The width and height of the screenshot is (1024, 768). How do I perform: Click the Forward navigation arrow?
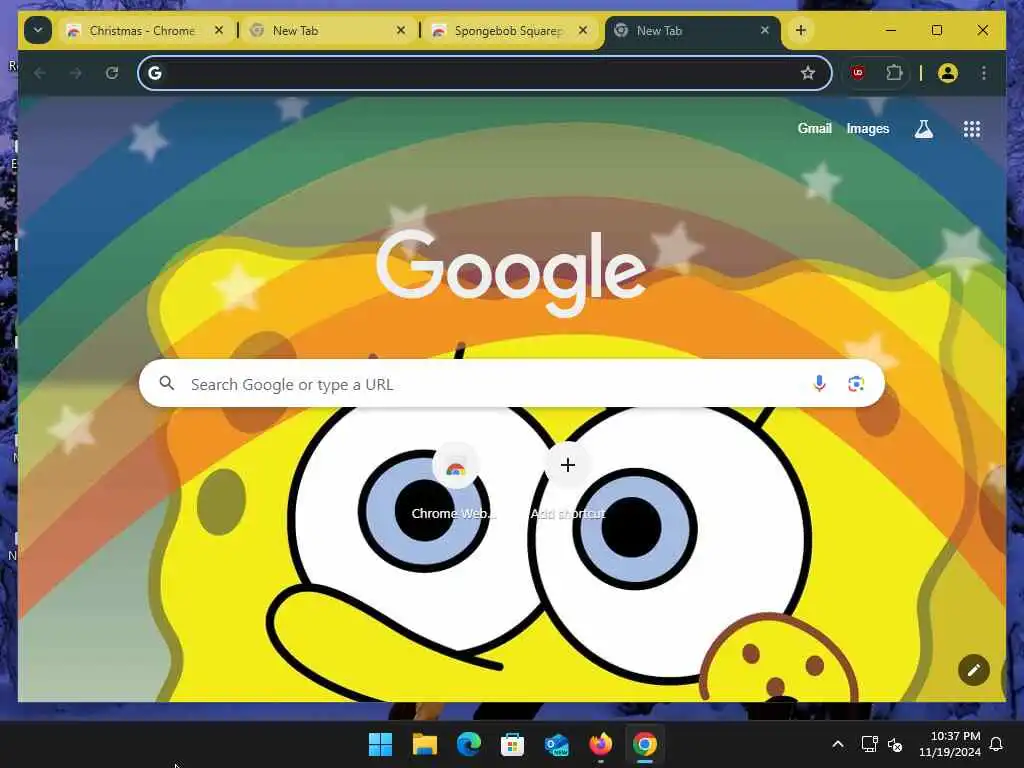[x=76, y=73]
